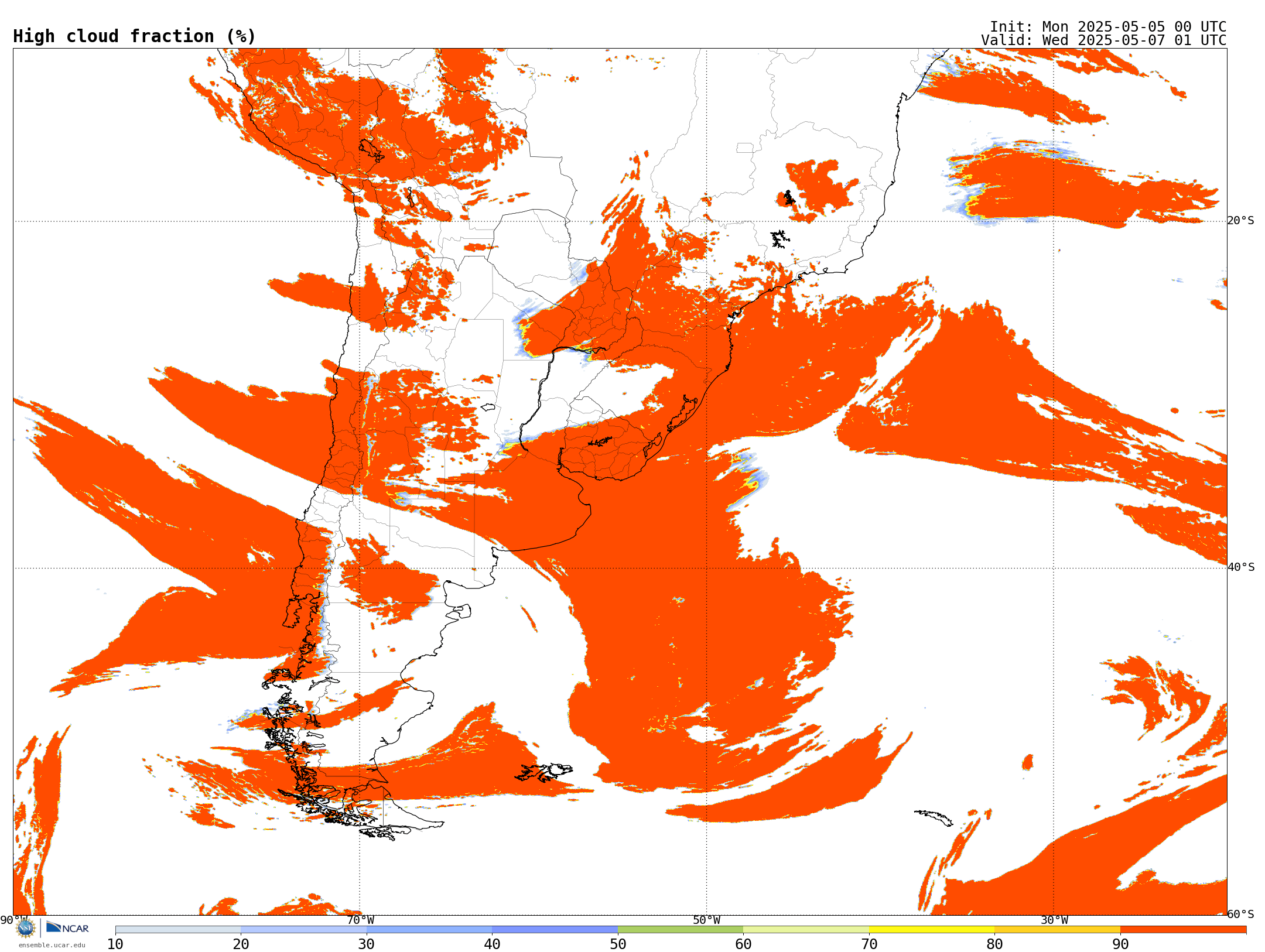Click the 30–40 blue colorbar segment
Screen dimensions: 1265x952
[429, 930]
